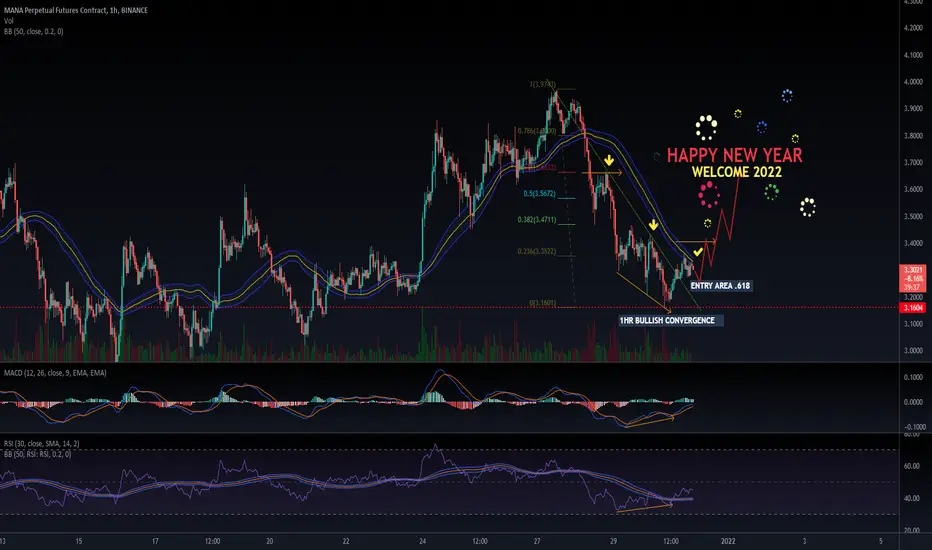Click the Fibonacci 1(3.9743) level label
Screen dimensions: 932x550
click(x=542, y=84)
